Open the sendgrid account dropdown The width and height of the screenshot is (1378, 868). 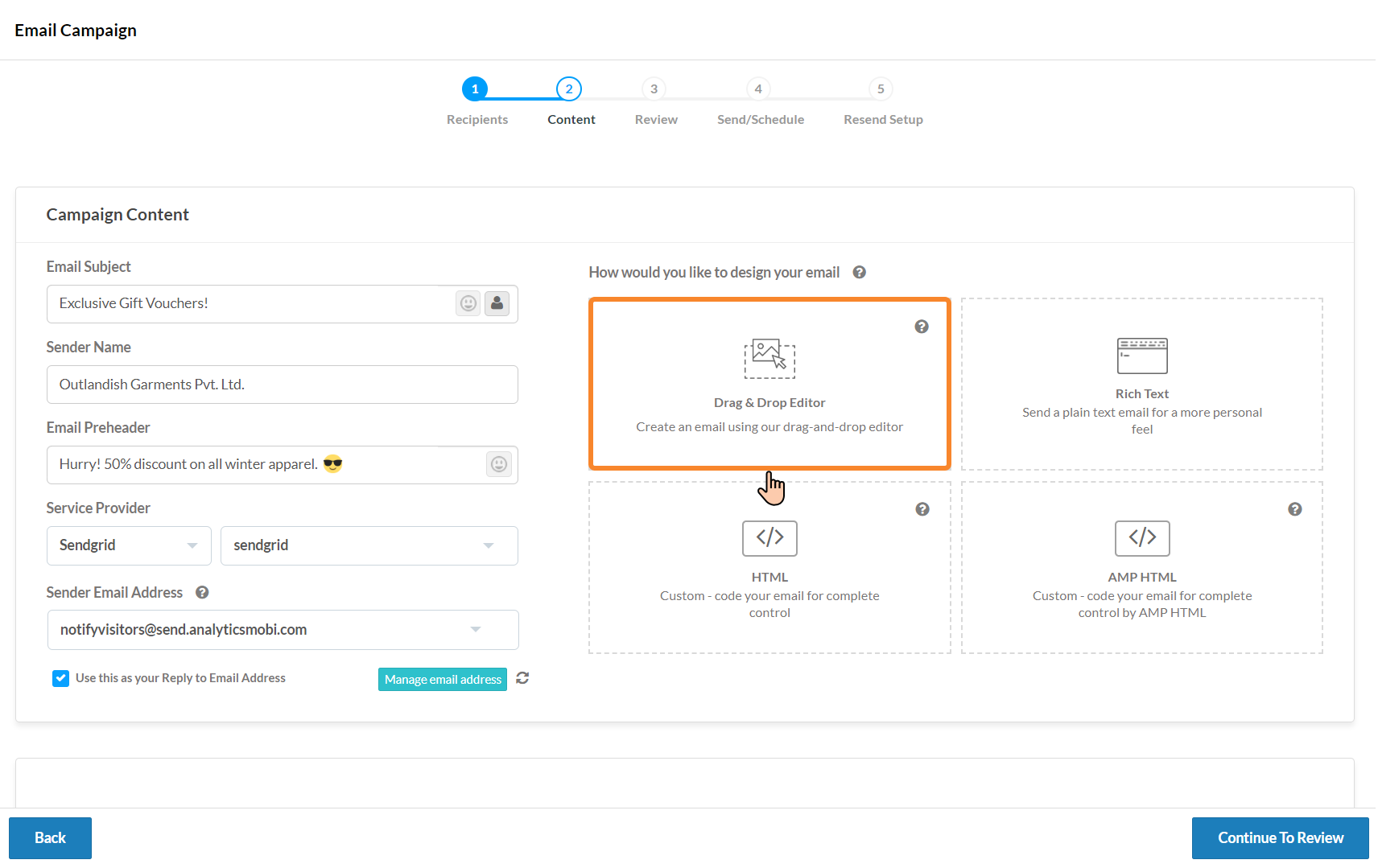(369, 545)
